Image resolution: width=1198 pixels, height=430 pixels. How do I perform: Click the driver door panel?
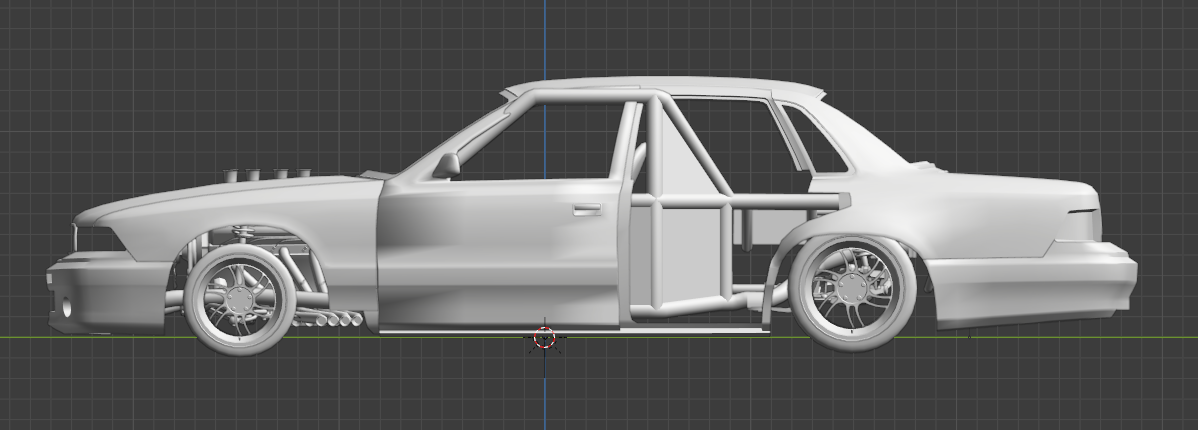pos(500,256)
